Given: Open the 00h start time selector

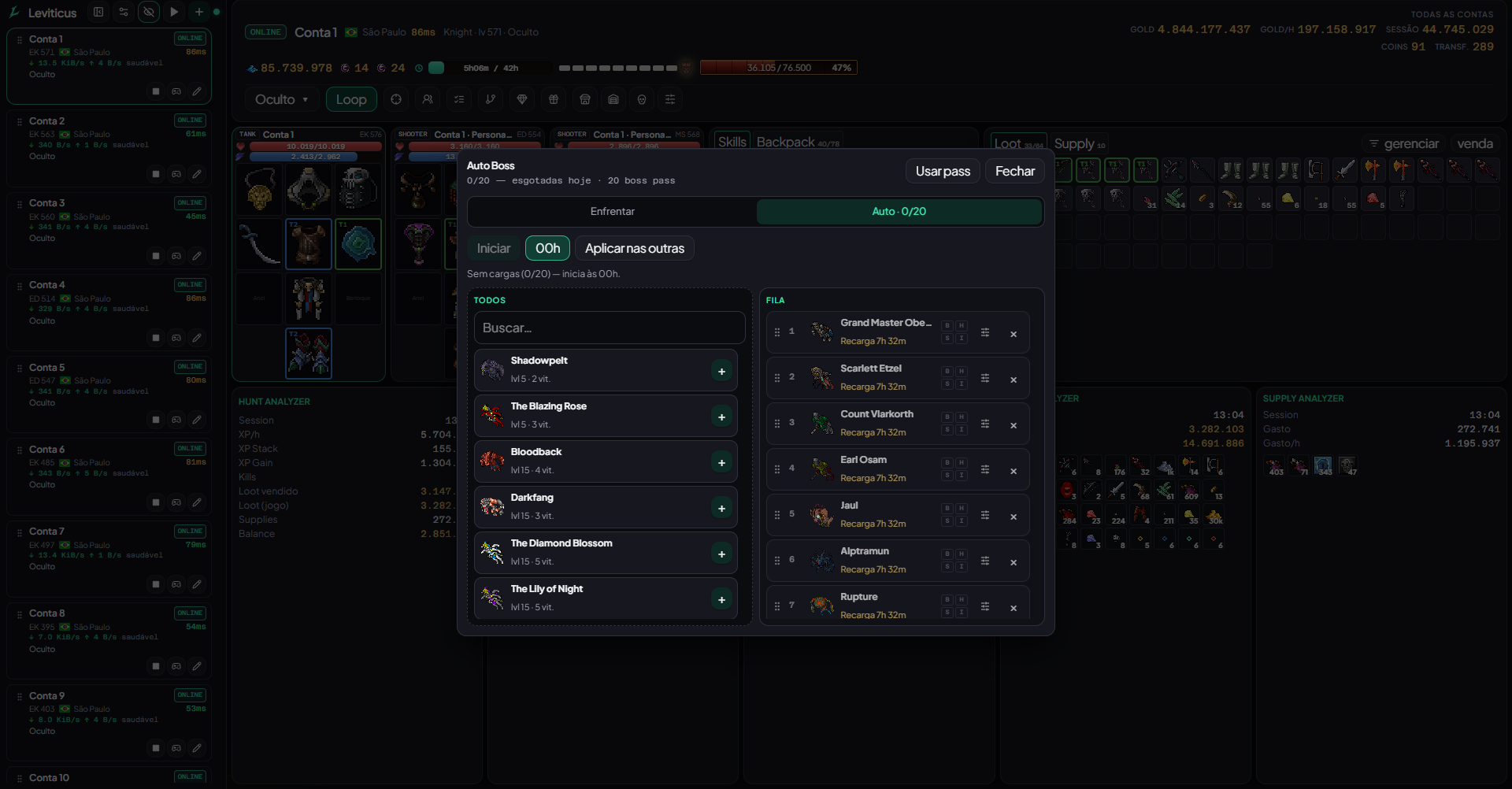Looking at the screenshot, I should coord(548,248).
